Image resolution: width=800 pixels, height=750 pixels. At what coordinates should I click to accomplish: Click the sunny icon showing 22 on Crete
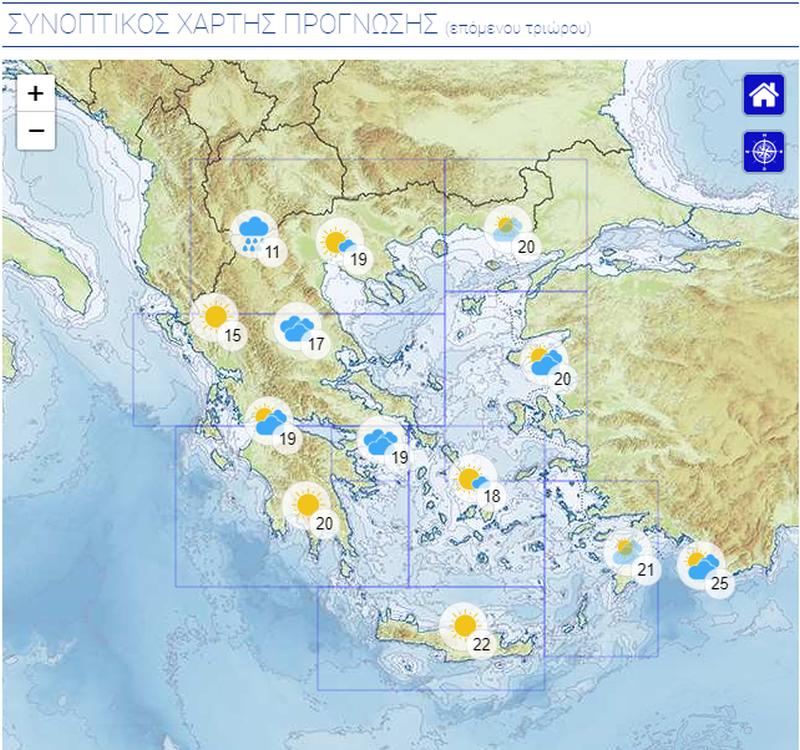463,626
